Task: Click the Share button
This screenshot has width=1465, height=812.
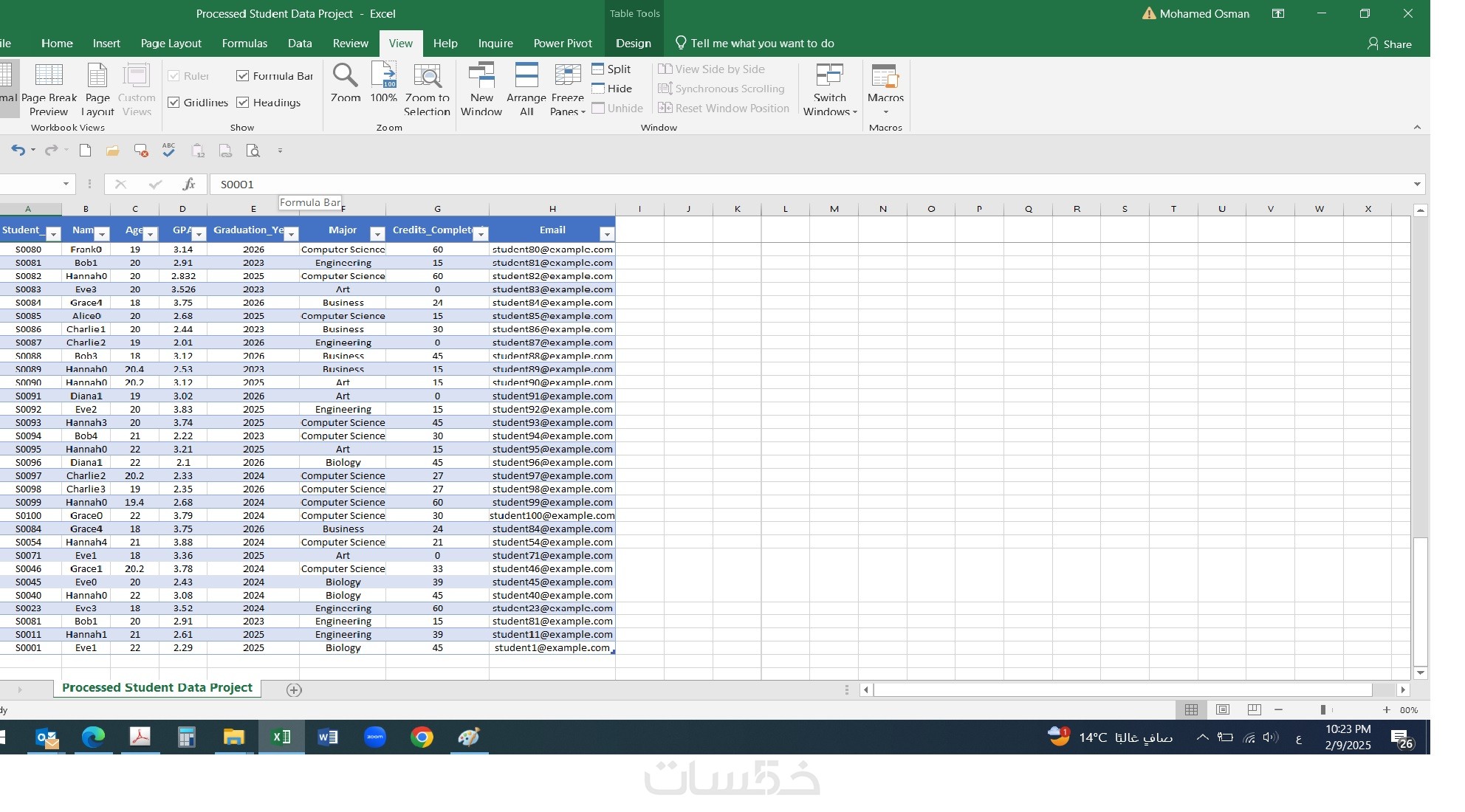Action: pos(1389,44)
